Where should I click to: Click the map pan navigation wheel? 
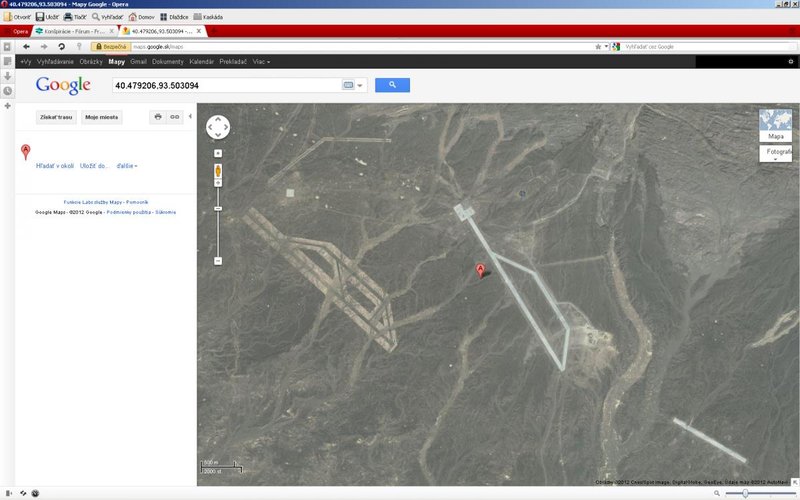point(218,127)
